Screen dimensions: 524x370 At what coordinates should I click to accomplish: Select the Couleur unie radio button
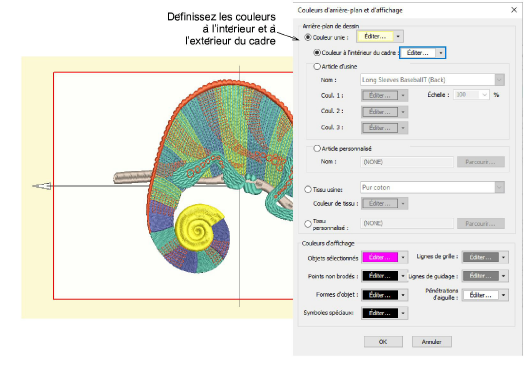[x=308, y=37]
